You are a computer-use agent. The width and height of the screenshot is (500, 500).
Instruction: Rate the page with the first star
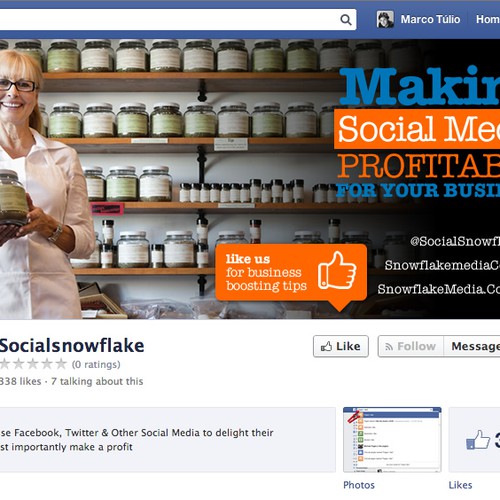pos(4,364)
